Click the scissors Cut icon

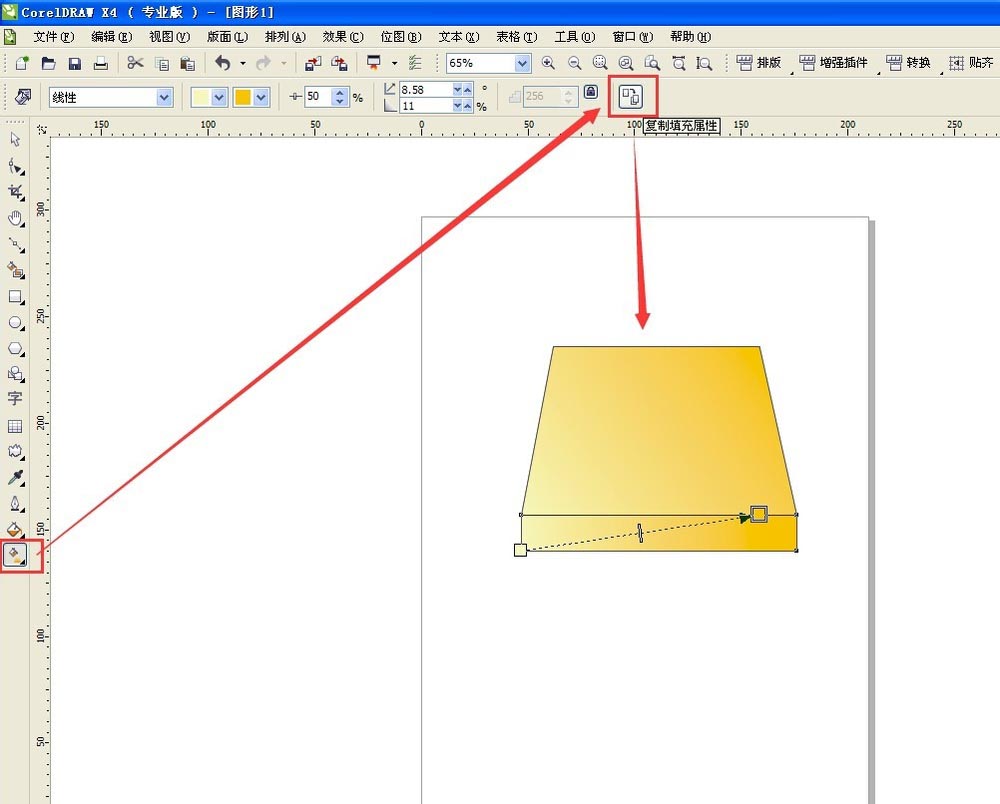pyautogui.click(x=135, y=63)
